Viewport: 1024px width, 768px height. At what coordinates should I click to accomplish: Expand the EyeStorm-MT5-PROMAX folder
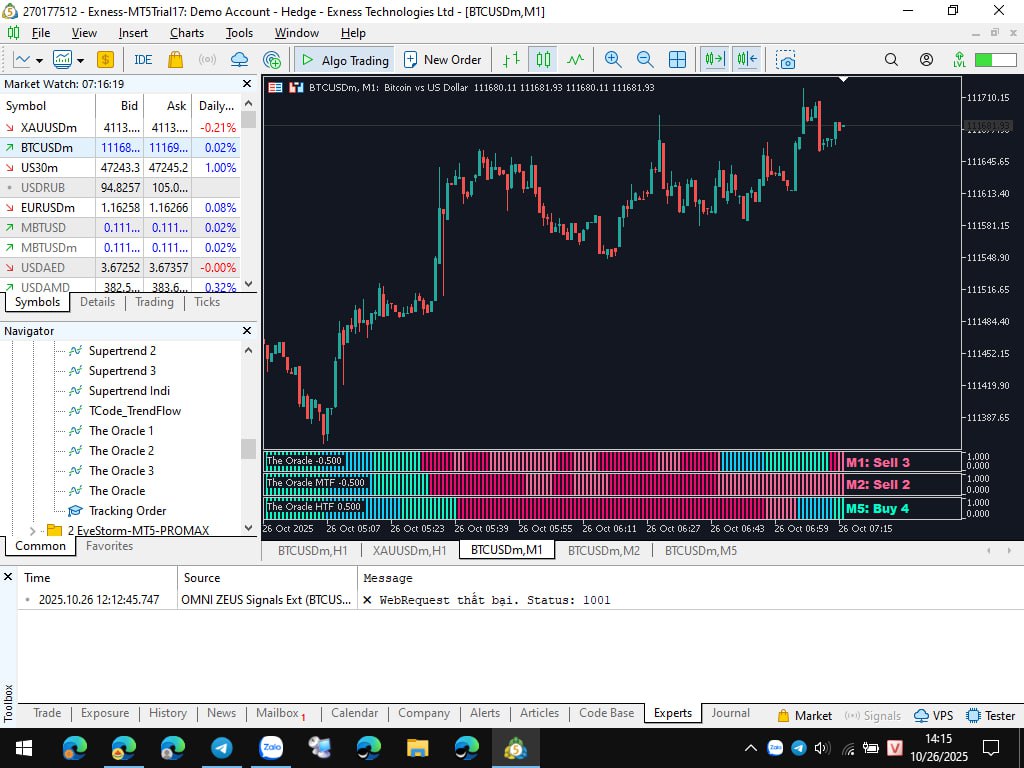pos(33,531)
